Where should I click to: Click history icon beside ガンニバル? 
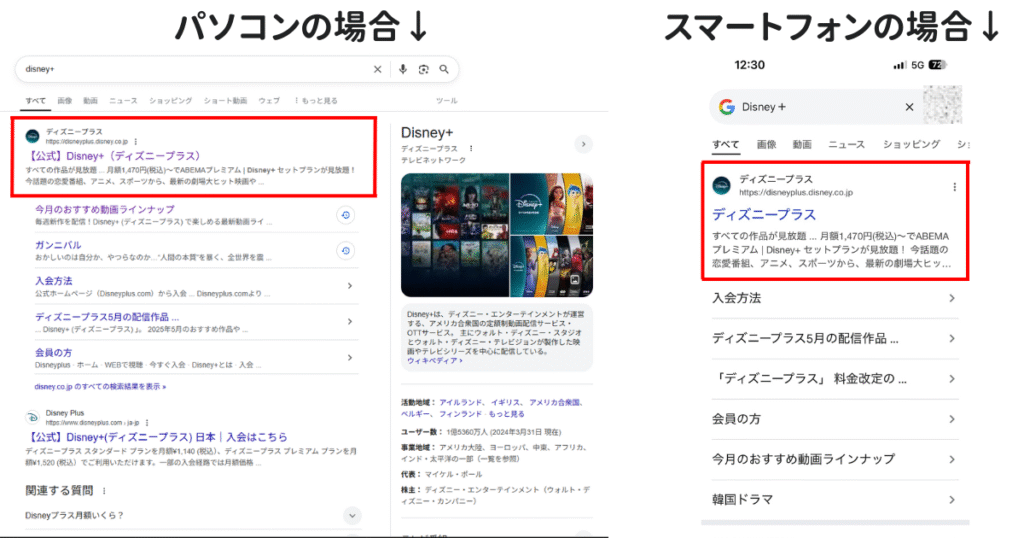point(345,251)
